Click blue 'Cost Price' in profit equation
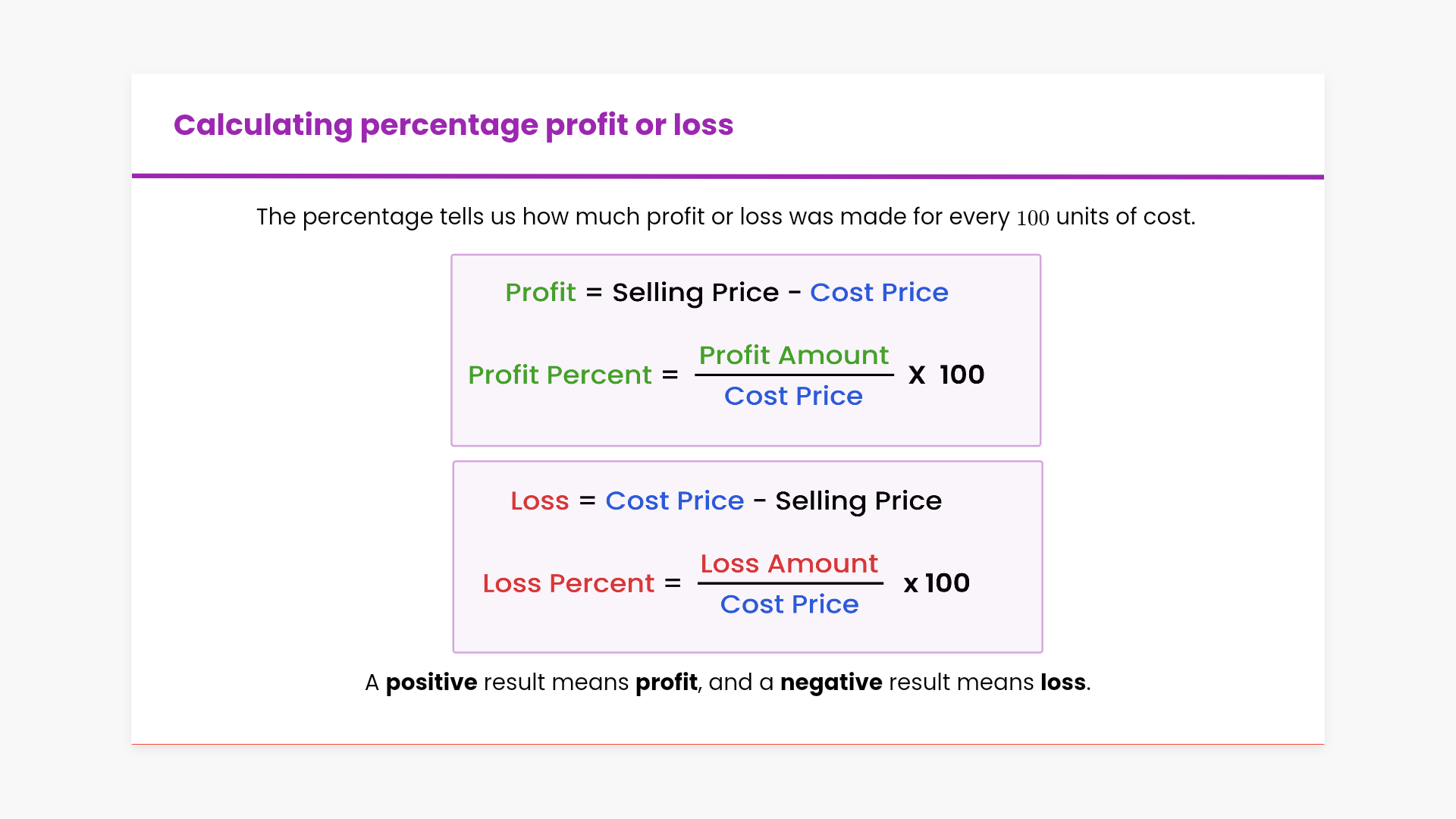The width and height of the screenshot is (1456, 819). point(878,293)
